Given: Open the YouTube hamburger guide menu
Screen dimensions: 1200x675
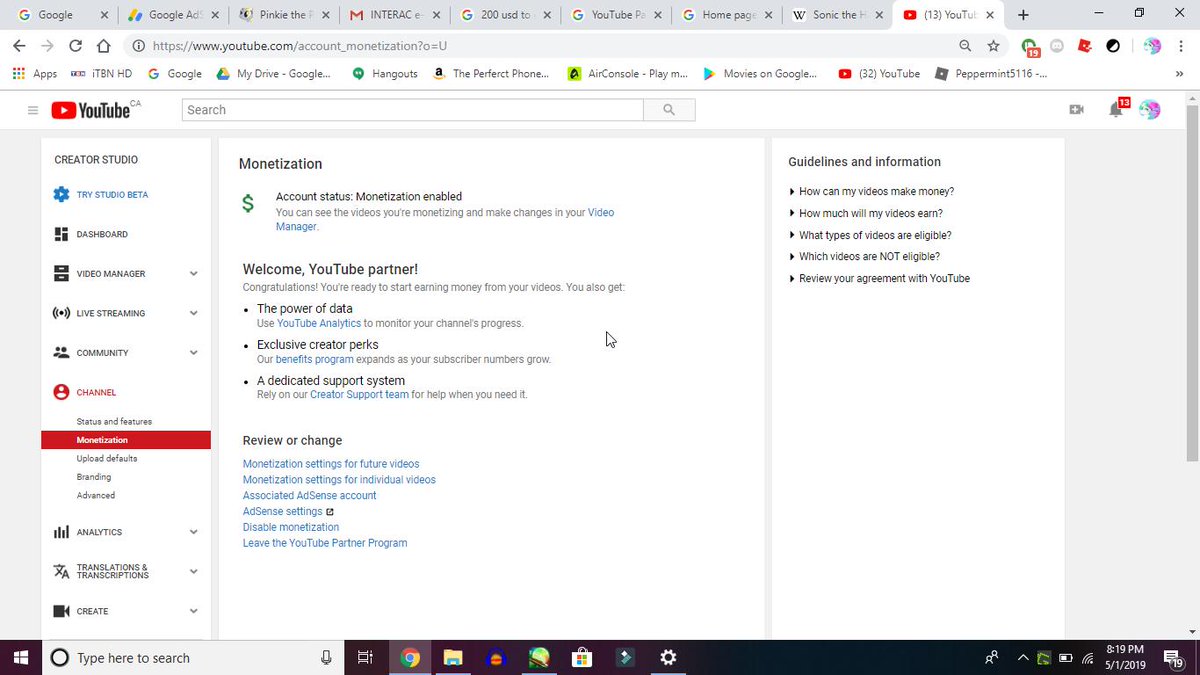Looking at the screenshot, I should (x=33, y=110).
